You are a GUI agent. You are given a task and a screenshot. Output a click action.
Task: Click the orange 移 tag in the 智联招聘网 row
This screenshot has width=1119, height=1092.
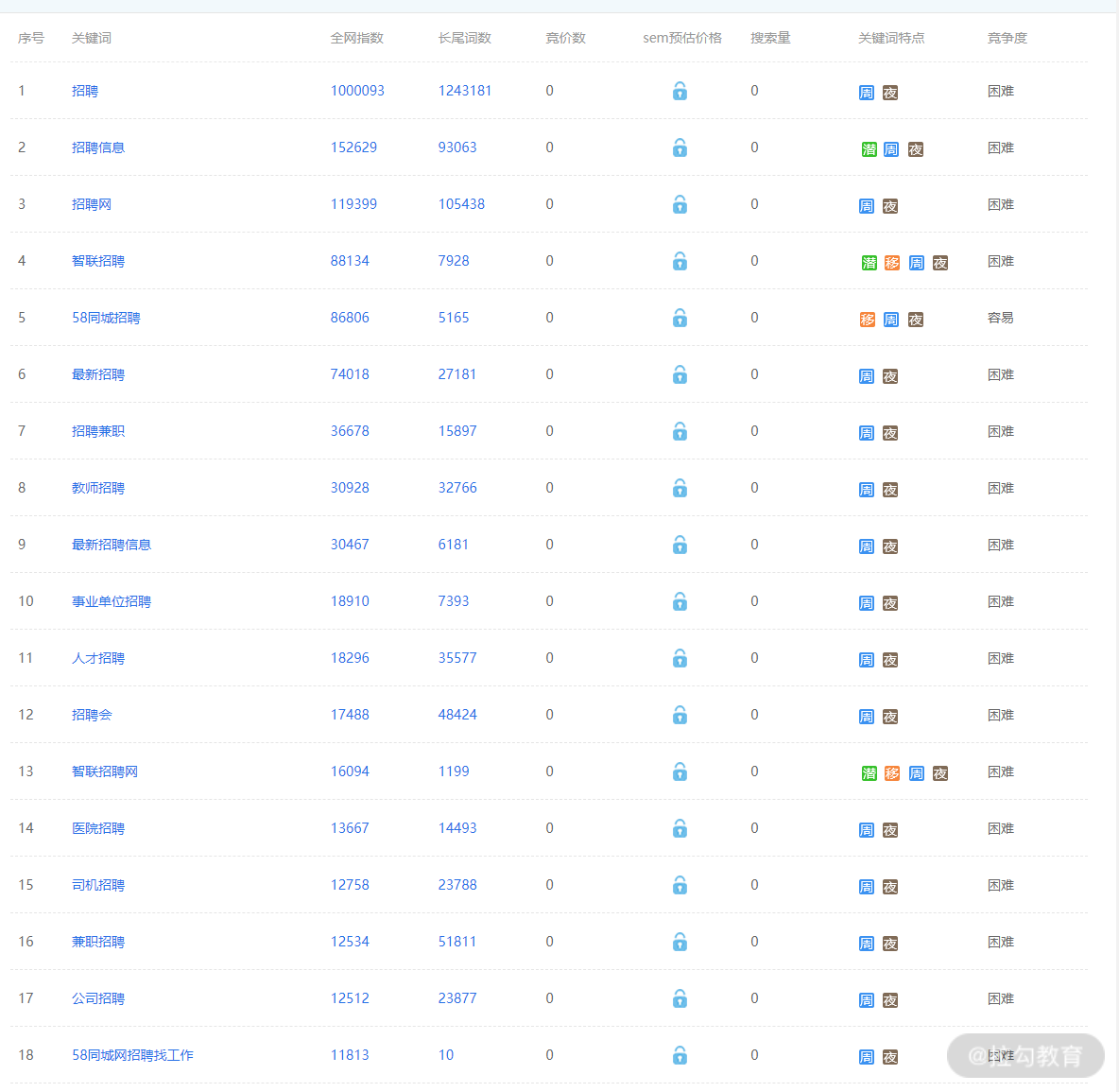pyautogui.click(x=892, y=773)
